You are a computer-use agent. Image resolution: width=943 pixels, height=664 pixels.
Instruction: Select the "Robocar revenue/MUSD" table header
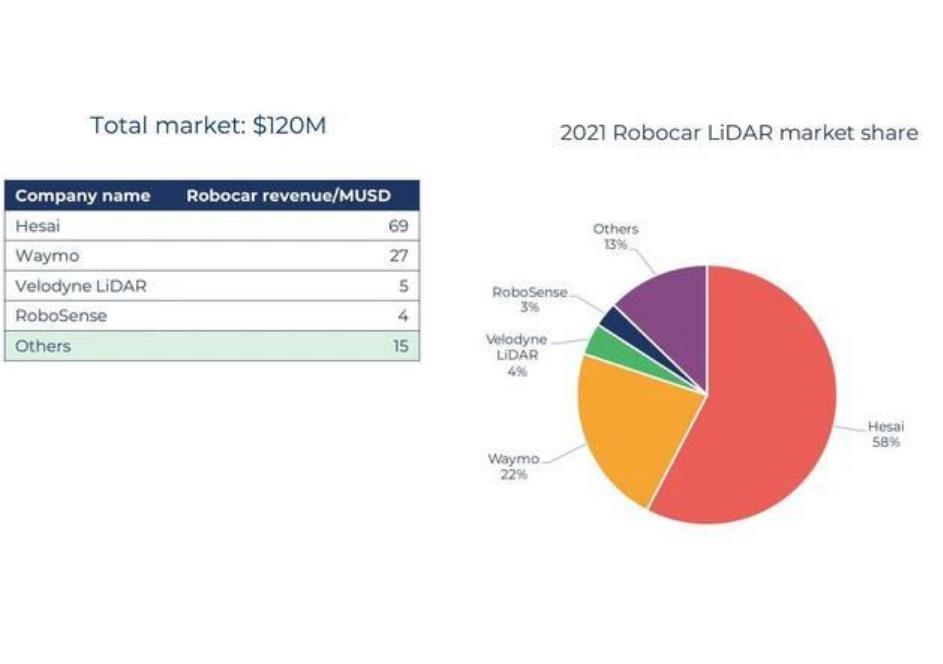(x=289, y=195)
